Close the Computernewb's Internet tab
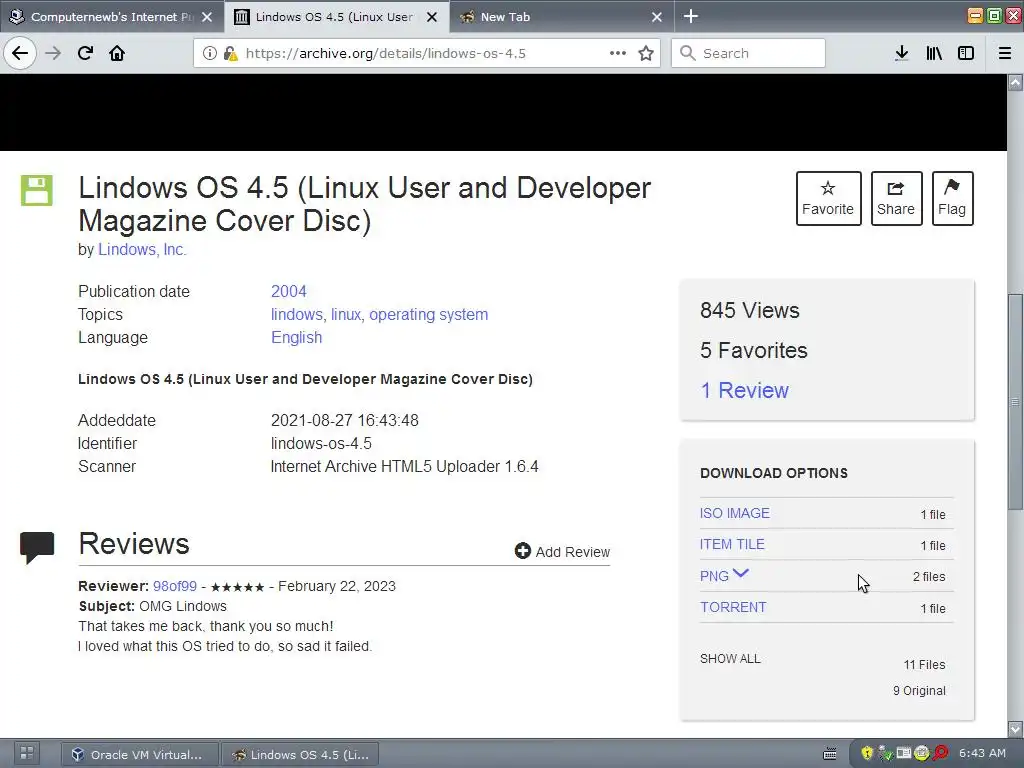Screen dimensions: 1024x768 (207, 17)
